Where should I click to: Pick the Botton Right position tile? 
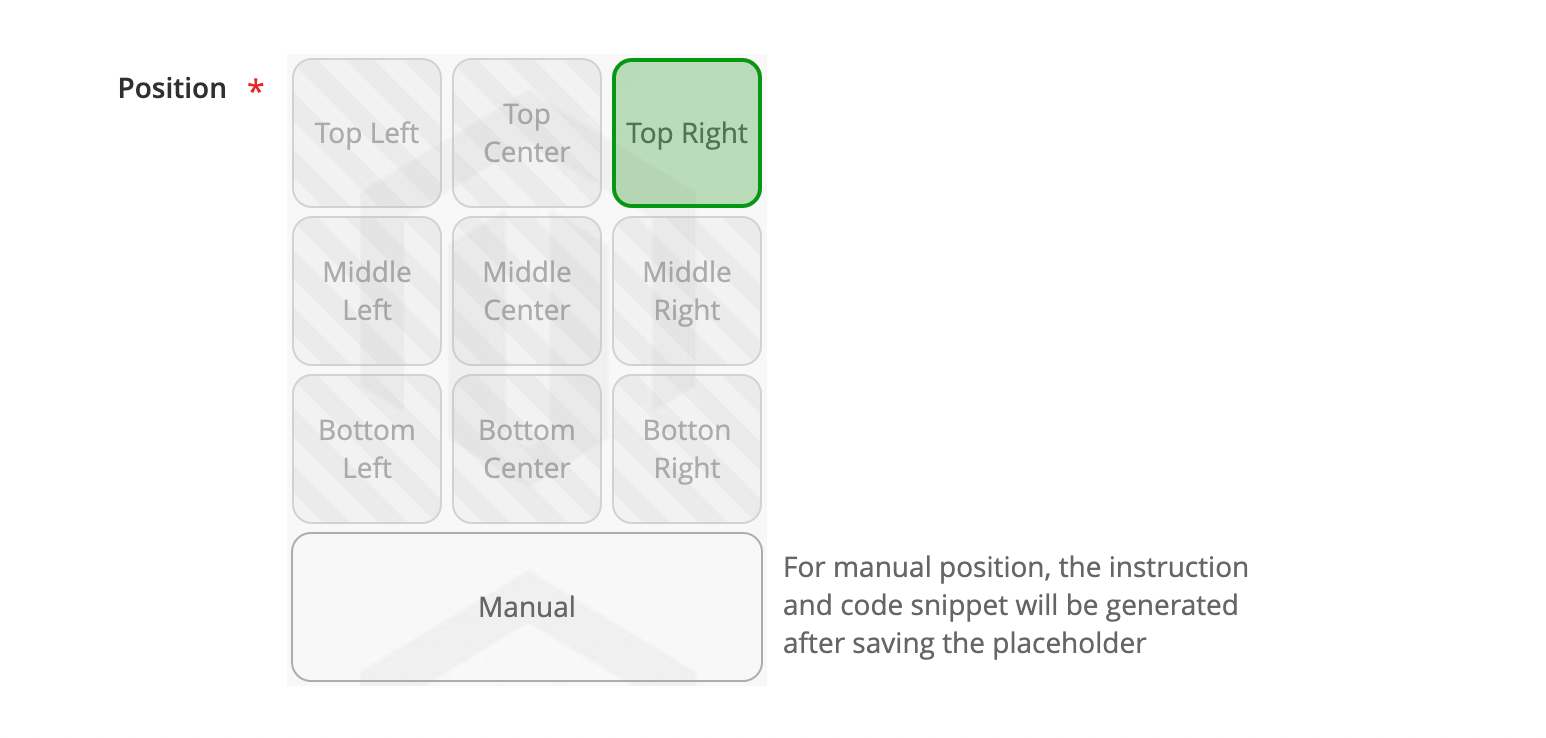(x=687, y=449)
